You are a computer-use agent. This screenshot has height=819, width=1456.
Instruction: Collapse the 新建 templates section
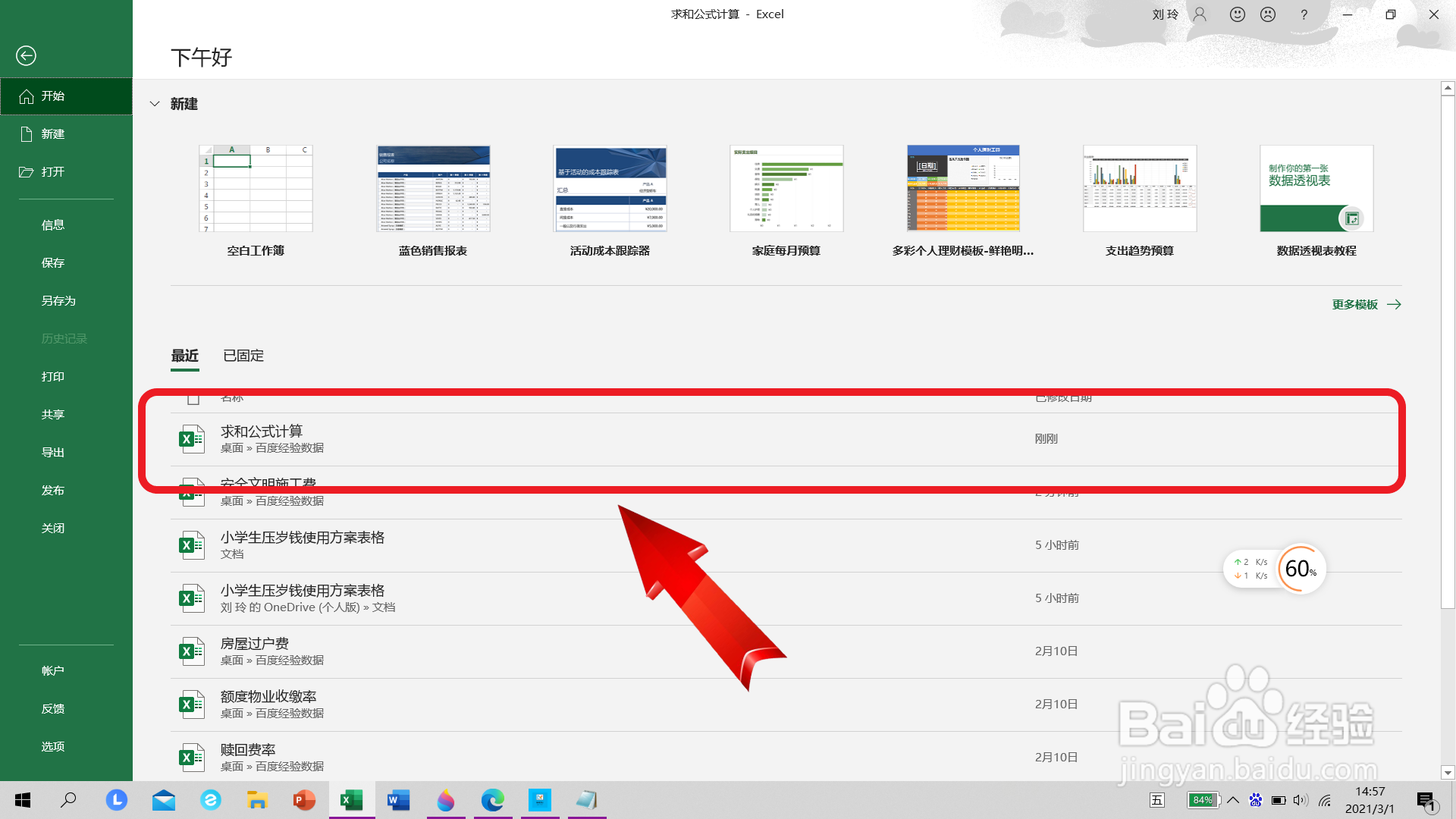pos(155,104)
